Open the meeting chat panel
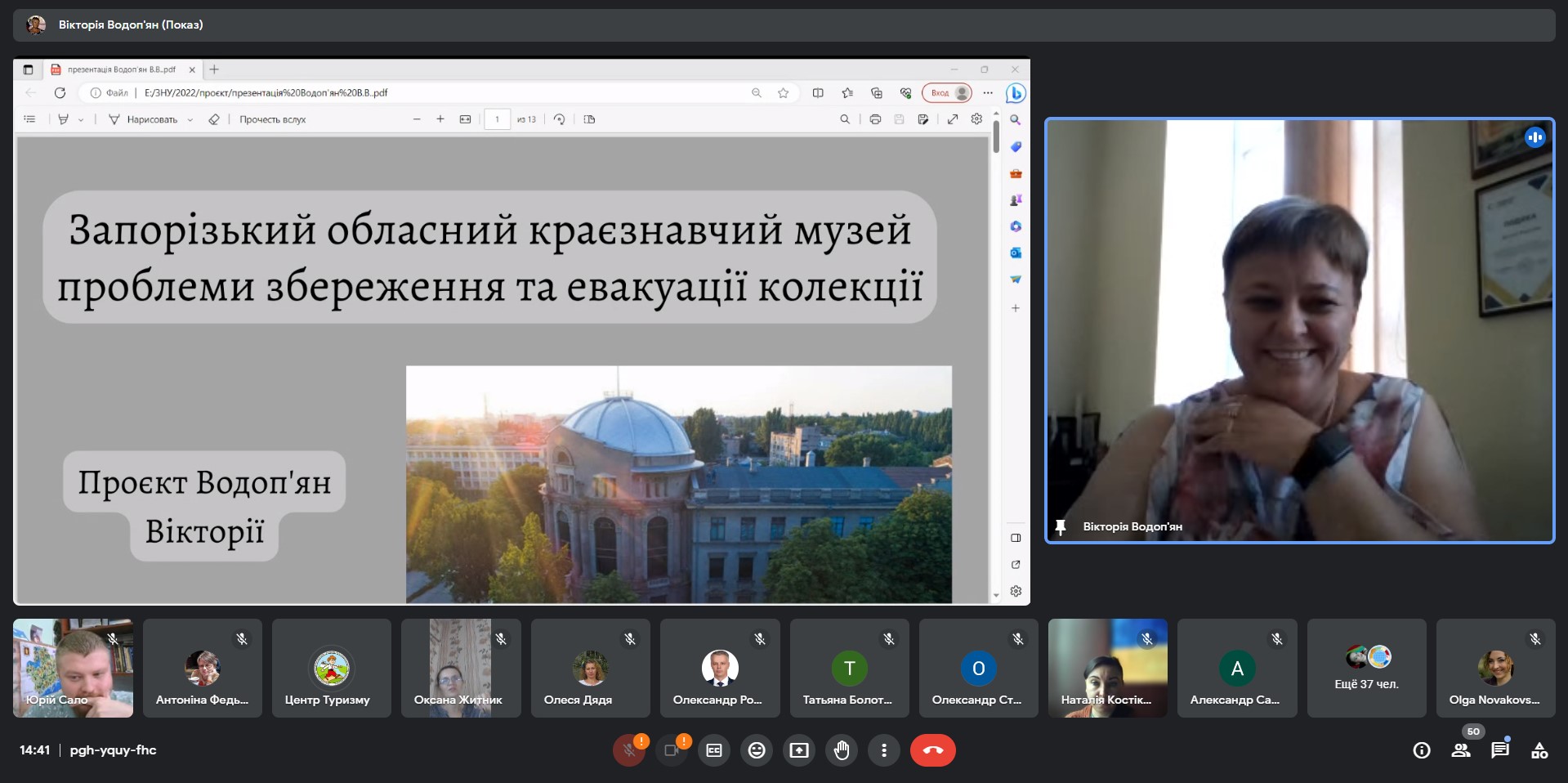Image resolution: width=1568 pixels, height=783 pixels. coord(1499,750)
